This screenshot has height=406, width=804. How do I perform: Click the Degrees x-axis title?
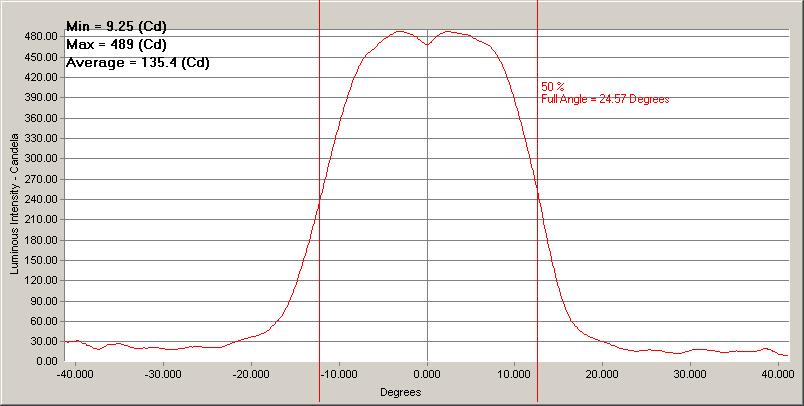point(400,392)
